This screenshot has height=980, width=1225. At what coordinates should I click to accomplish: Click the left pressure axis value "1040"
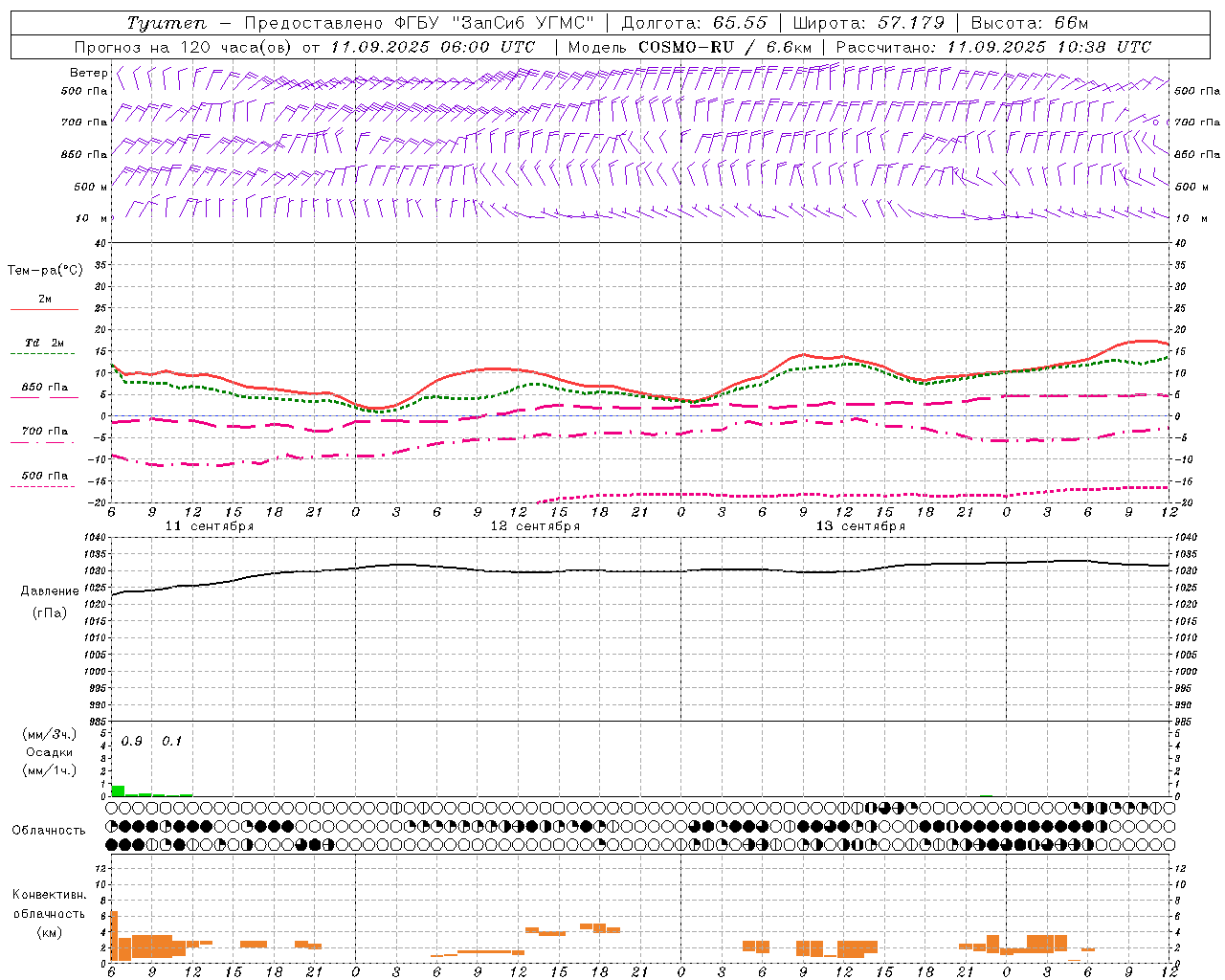coord(93,538)
